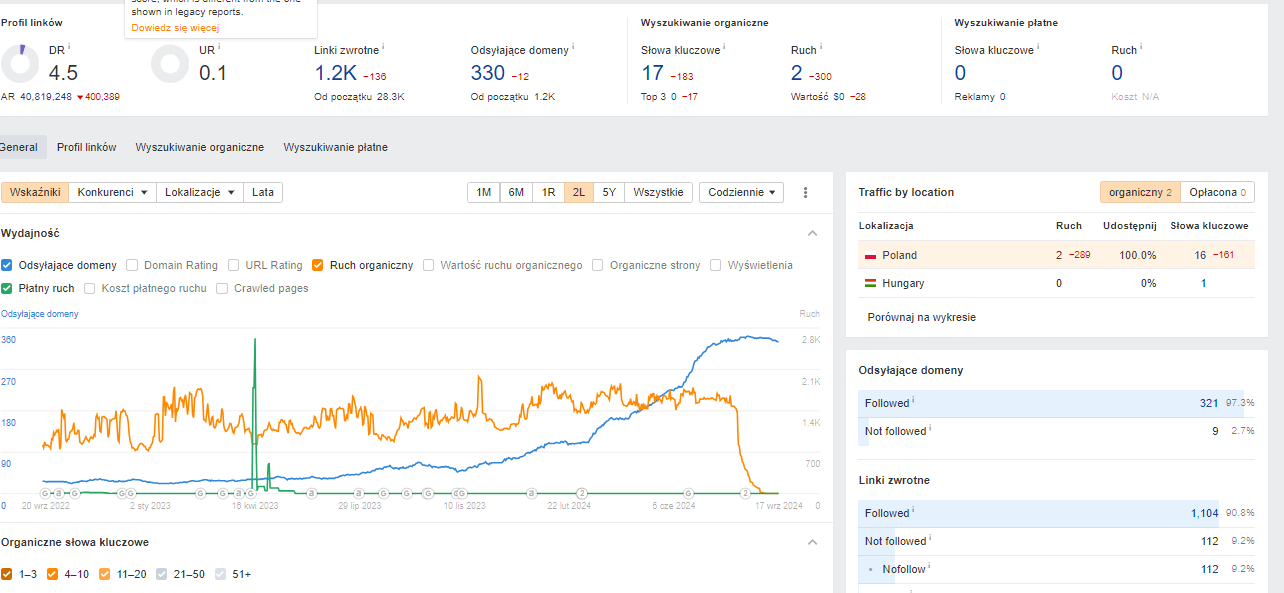The width and height of the screenshot is (1284, 593).
Task: Click the Dowiedz się więcej link
Action: coord(175,28)
